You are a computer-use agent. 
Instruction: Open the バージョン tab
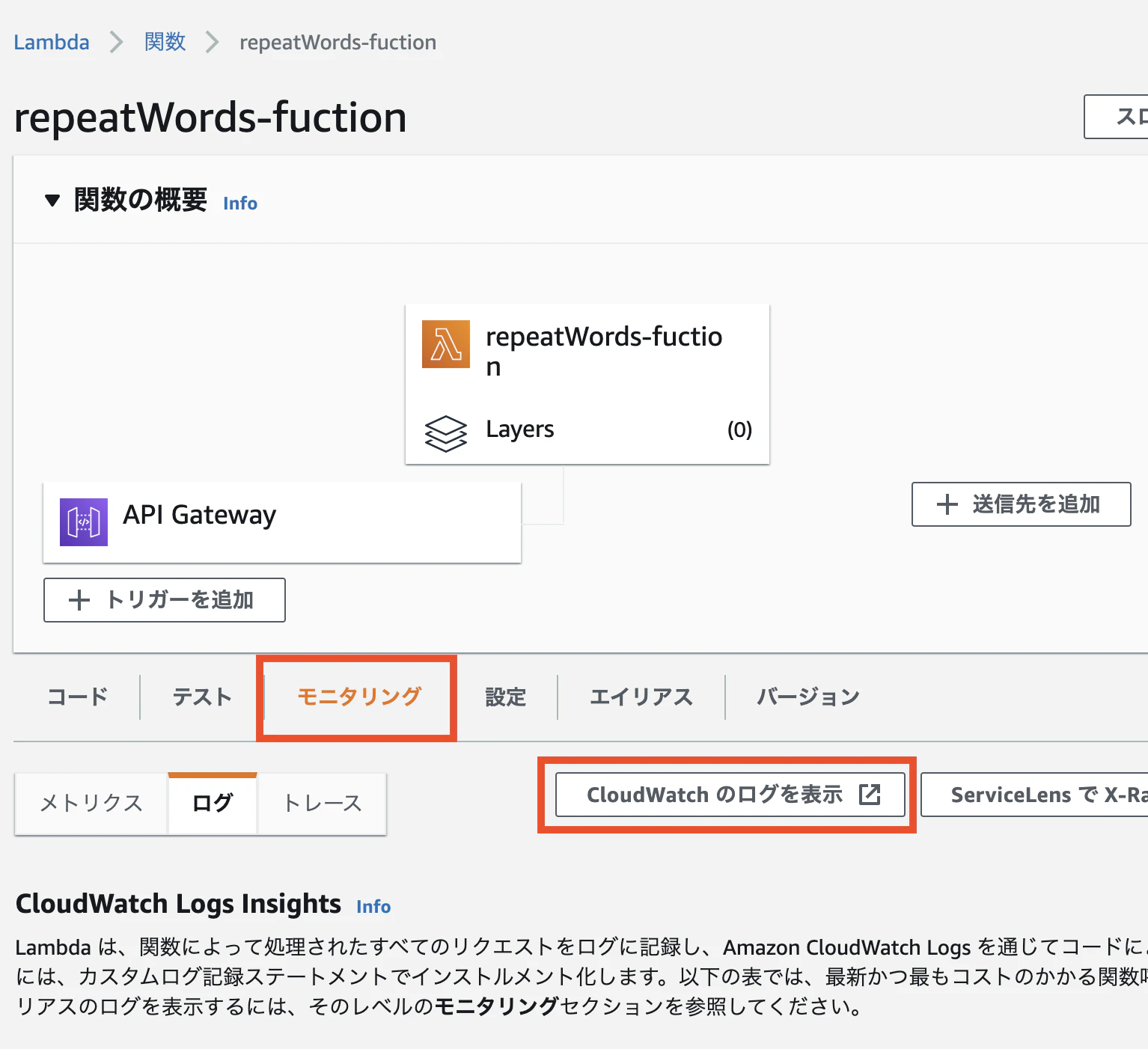click(808, 697)
